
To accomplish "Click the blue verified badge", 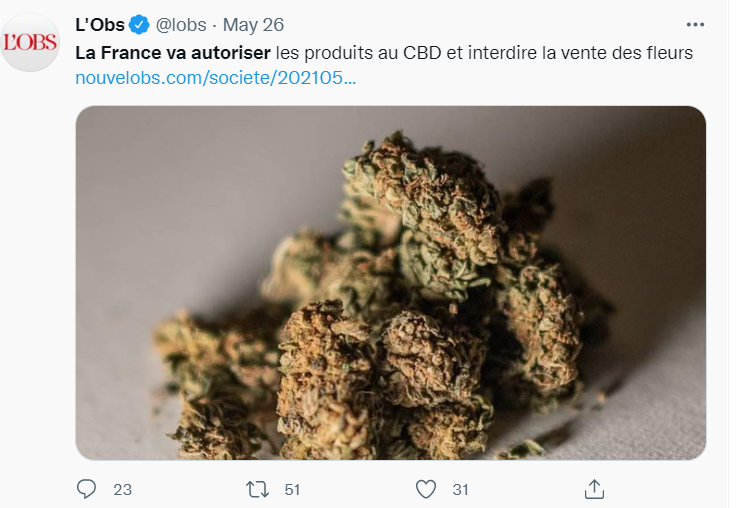I will coord(139,25).
